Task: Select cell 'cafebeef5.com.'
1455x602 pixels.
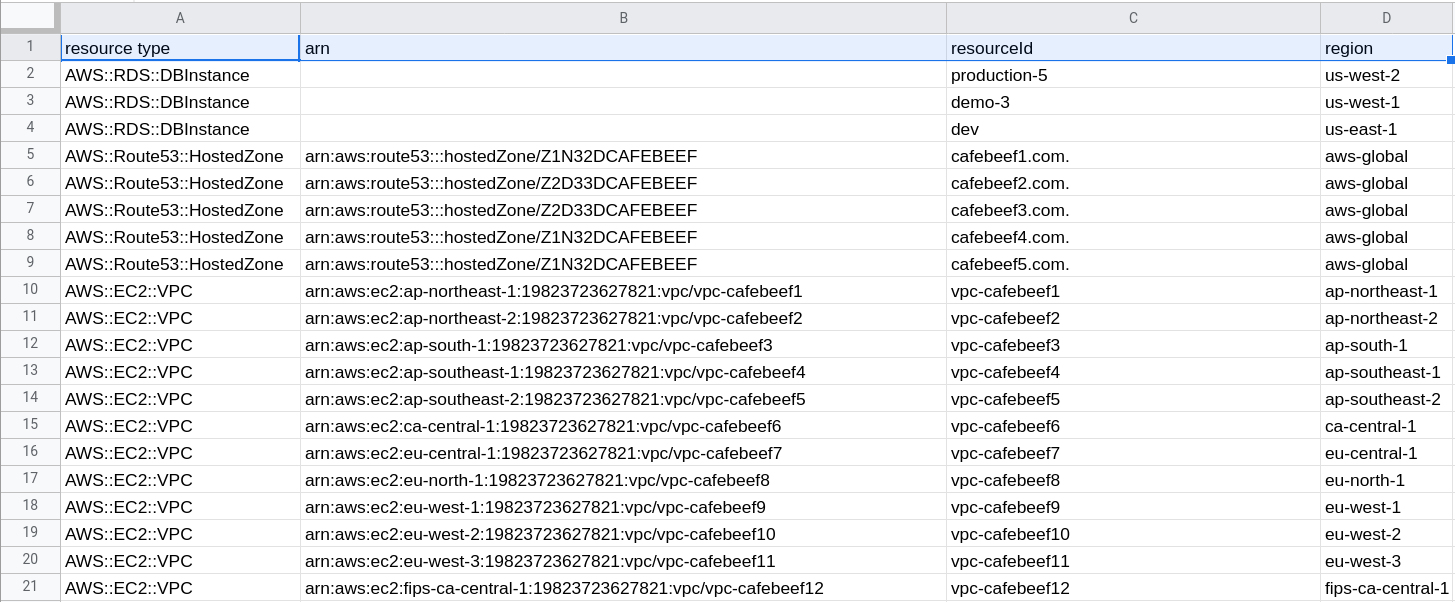Action: click(1133, 263)
